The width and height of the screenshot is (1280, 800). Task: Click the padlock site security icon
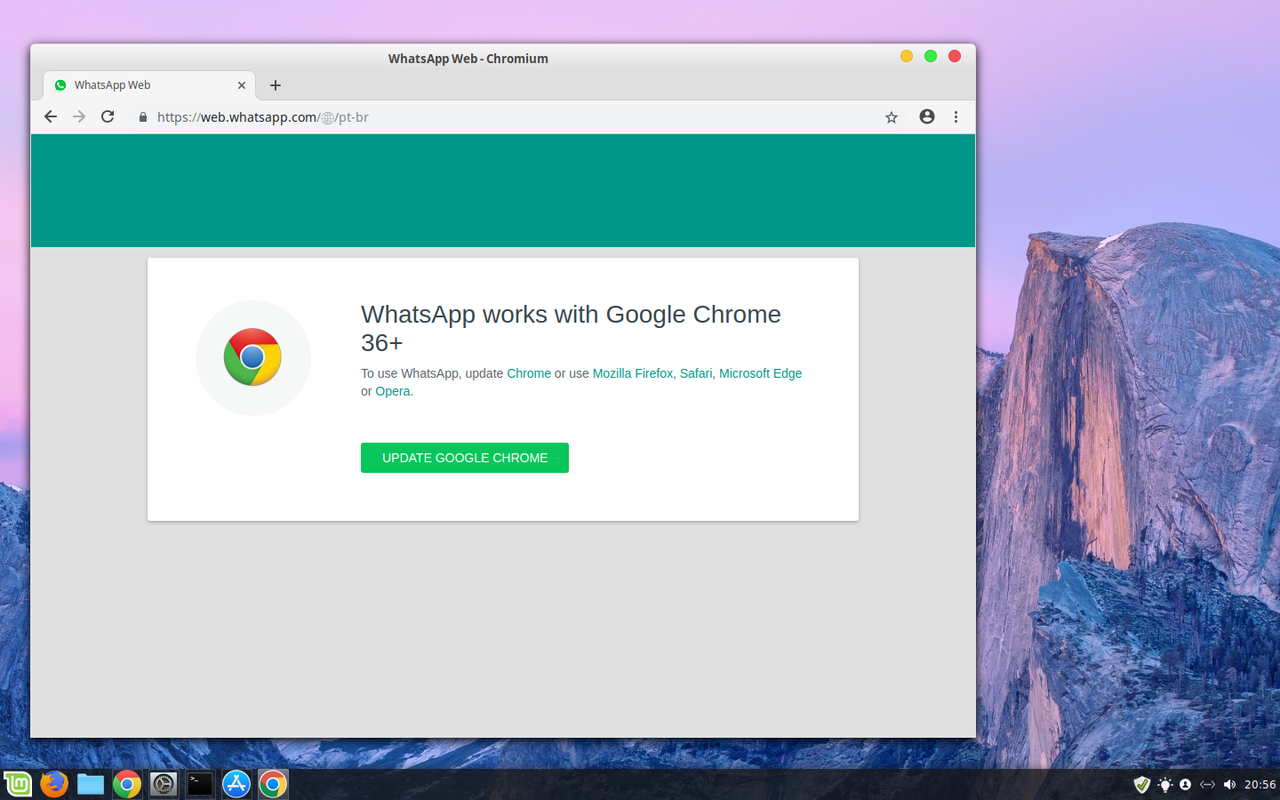(142, 117)
